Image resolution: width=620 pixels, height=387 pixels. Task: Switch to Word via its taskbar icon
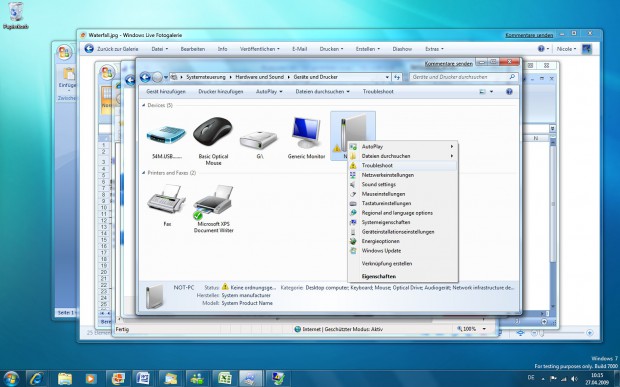143,378
